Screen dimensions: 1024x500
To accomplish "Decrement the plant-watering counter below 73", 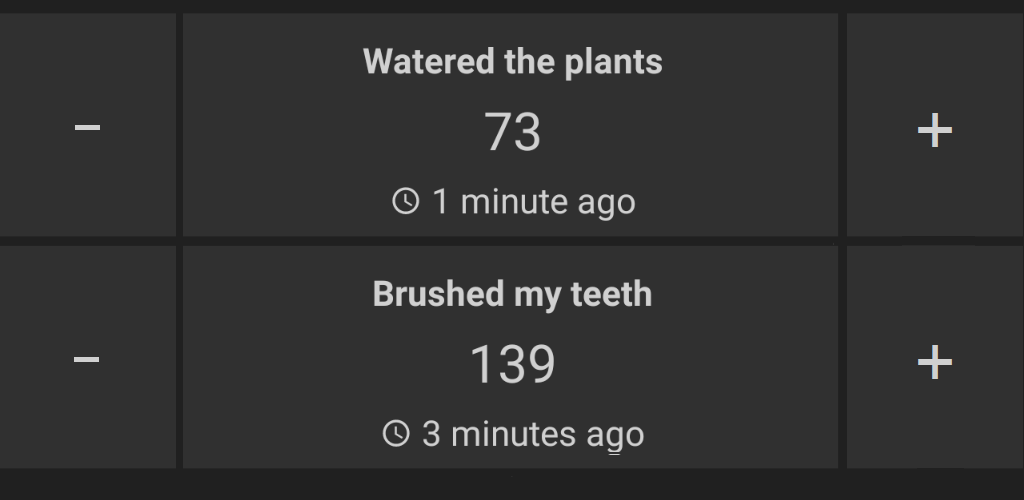I will pyautogui.click(x=87, y=127).
